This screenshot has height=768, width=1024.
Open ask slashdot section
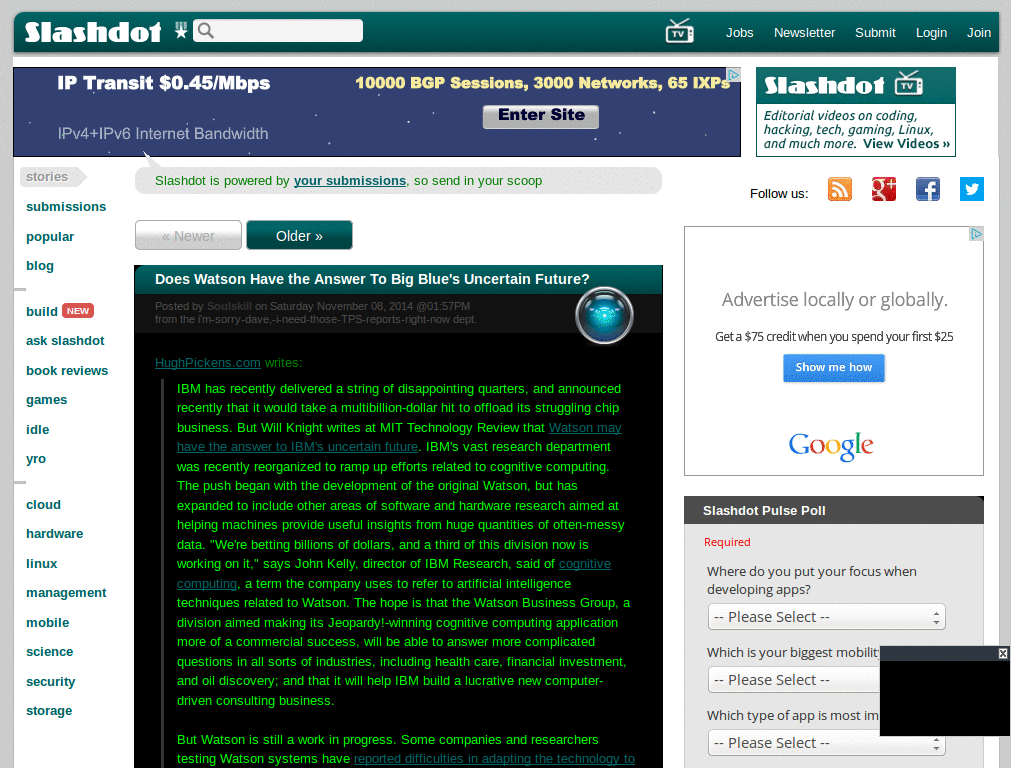click(65, 341)
